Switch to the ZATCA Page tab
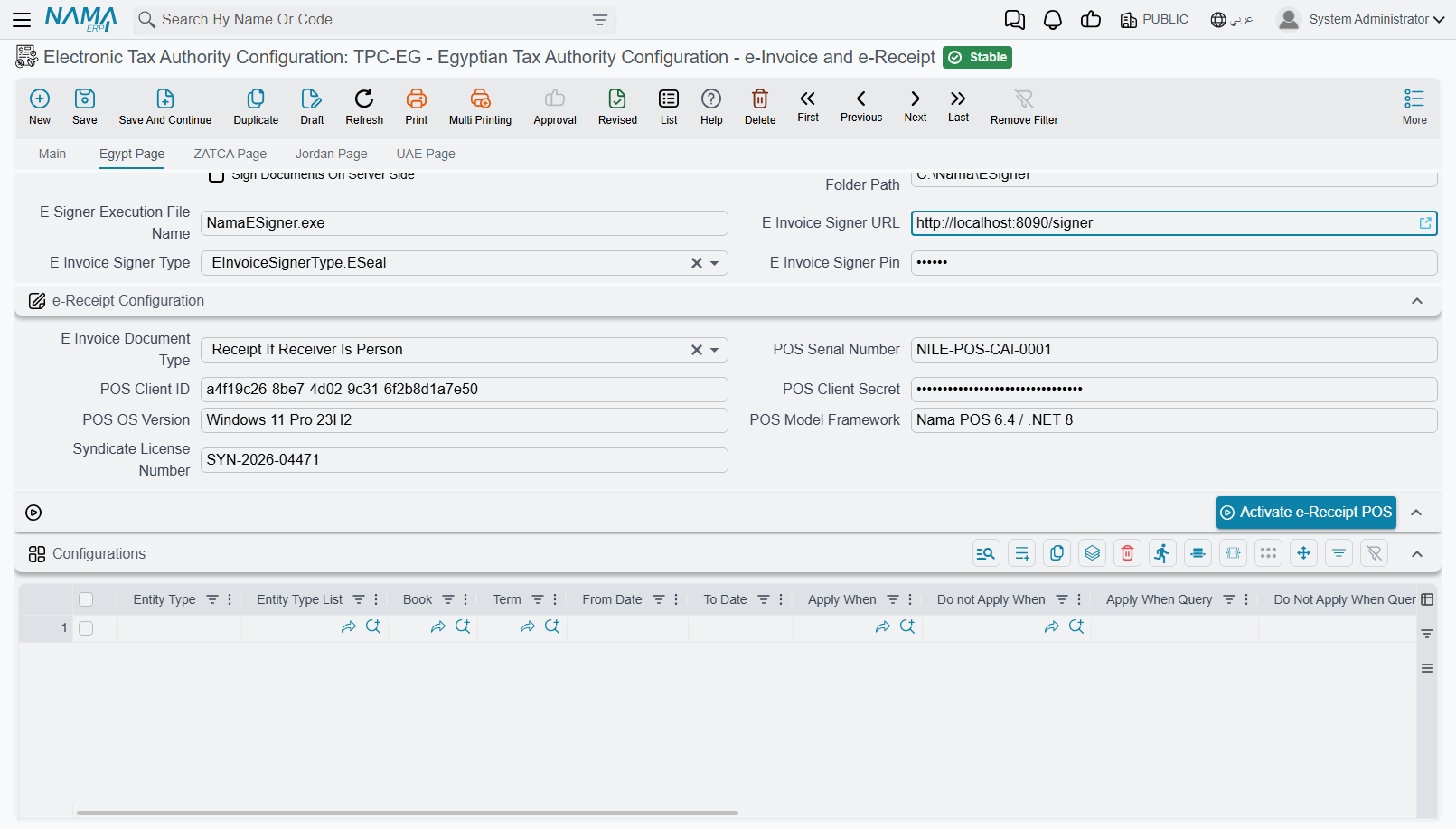Image resolution: width=1456 pixels, height=829 pixels. click(x=230, y=154)
